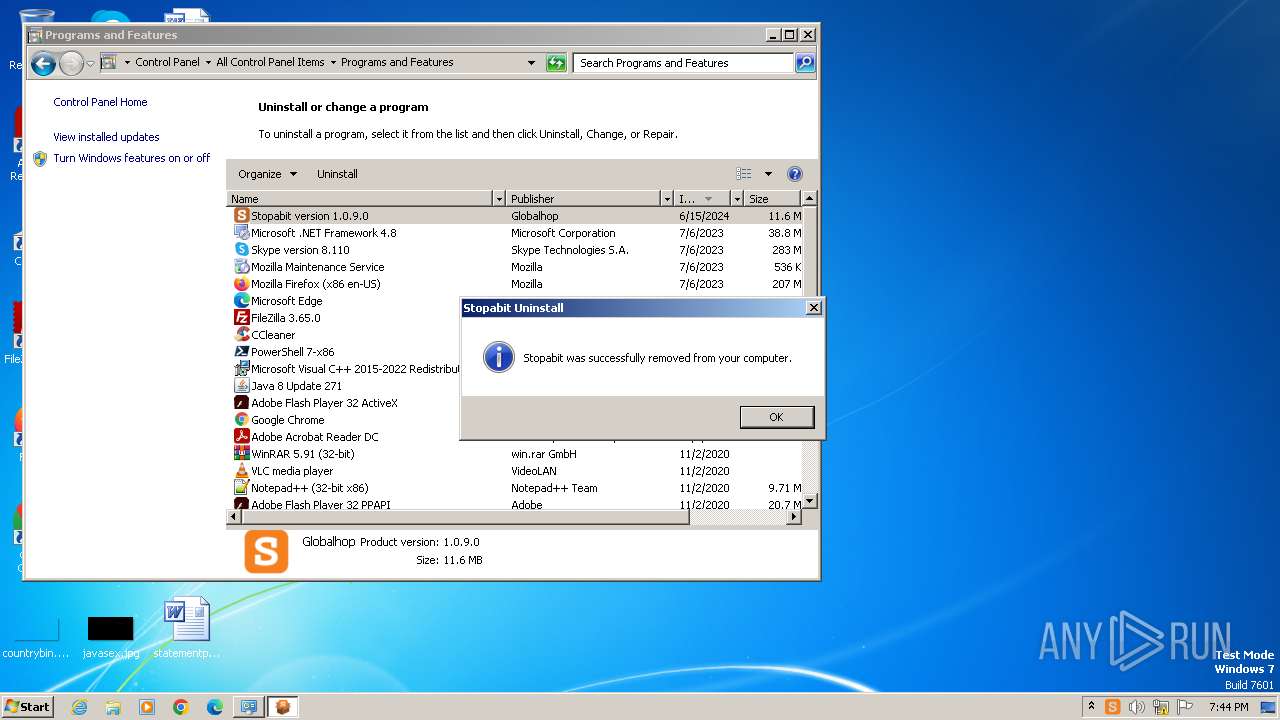Select the Microsoft Edge icon in list
Image resolution: width=1280 pixels, height=720 pixels.
[x=241, y=301]
